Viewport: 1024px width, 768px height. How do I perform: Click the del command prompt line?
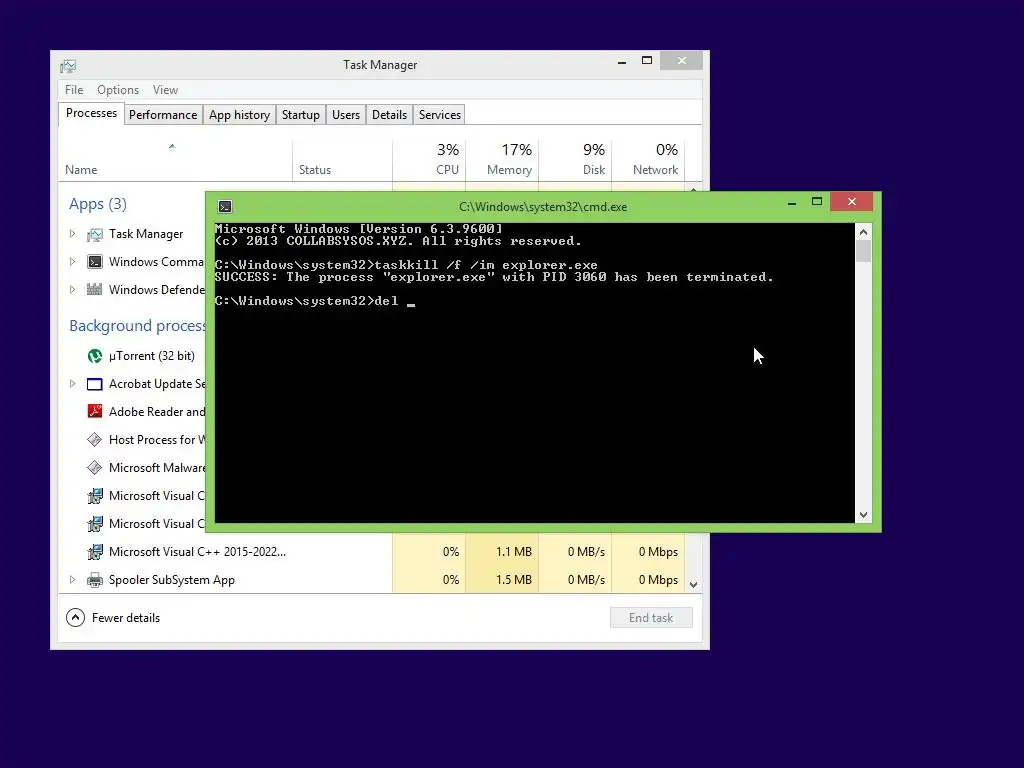[x=315, y=301]
